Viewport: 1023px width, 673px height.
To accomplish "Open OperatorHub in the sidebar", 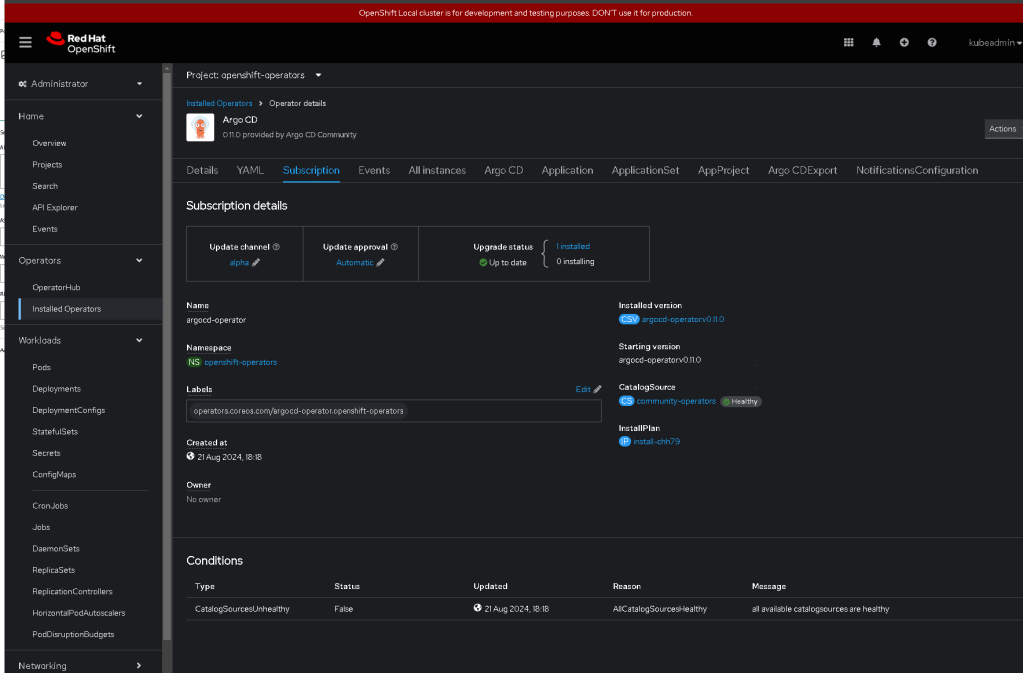I will point(56,288).
